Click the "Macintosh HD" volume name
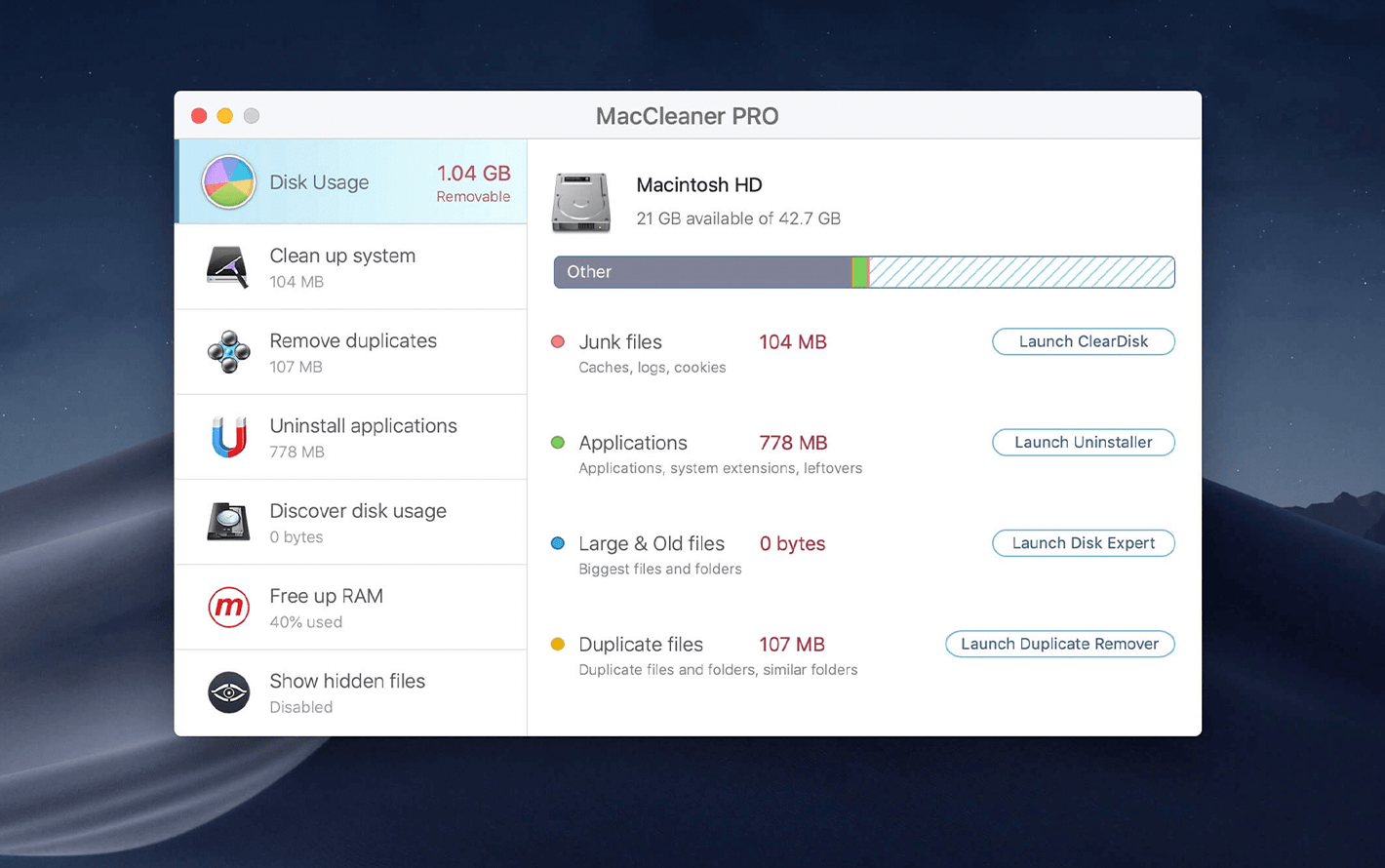The width and height of the screenshot is (1385, 868). pos(699,184)
